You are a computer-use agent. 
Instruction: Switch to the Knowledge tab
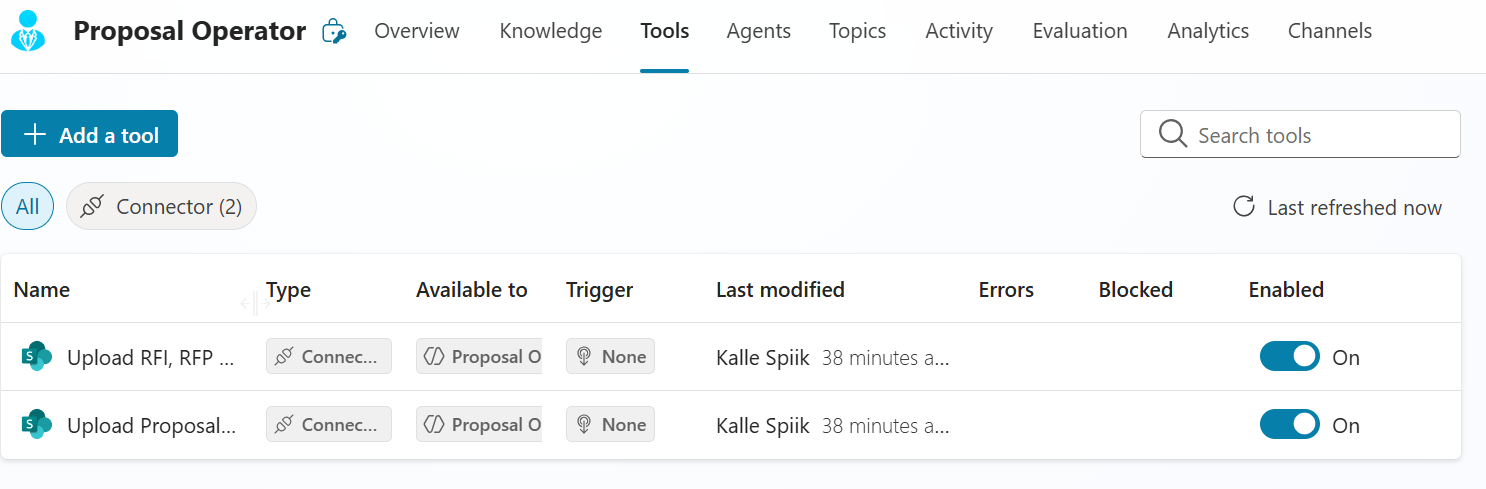click(x=550, y=31)
